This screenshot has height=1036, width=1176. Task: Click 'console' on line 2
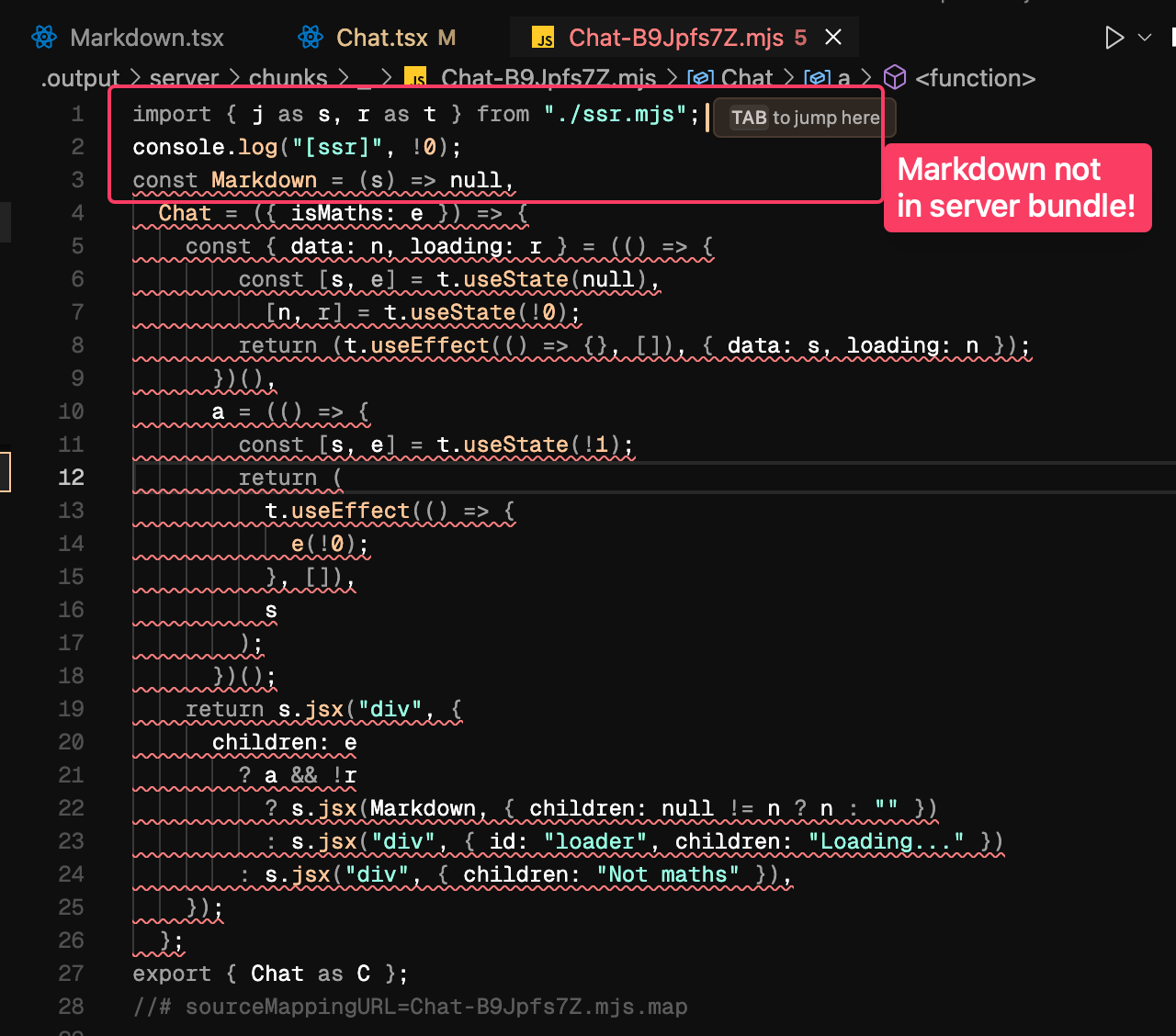[x=178, y=147]
